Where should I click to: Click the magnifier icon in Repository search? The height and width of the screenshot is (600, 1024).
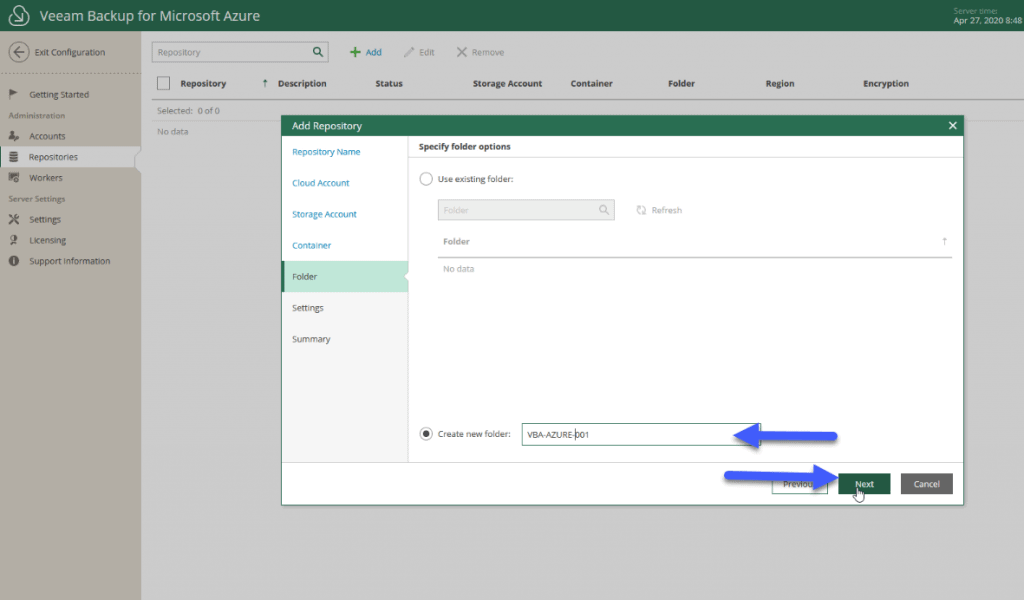tap(317, 52)
